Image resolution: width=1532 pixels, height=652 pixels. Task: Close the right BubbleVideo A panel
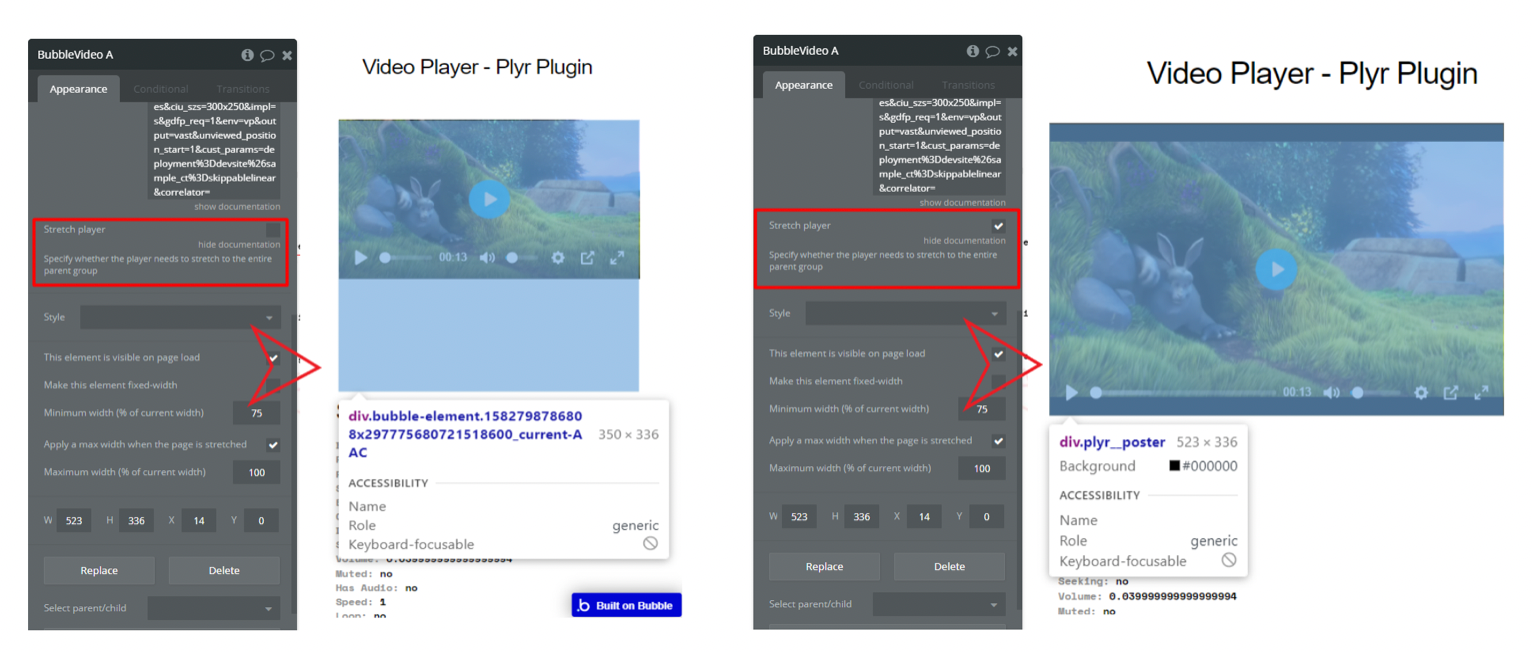(1012, 51)
